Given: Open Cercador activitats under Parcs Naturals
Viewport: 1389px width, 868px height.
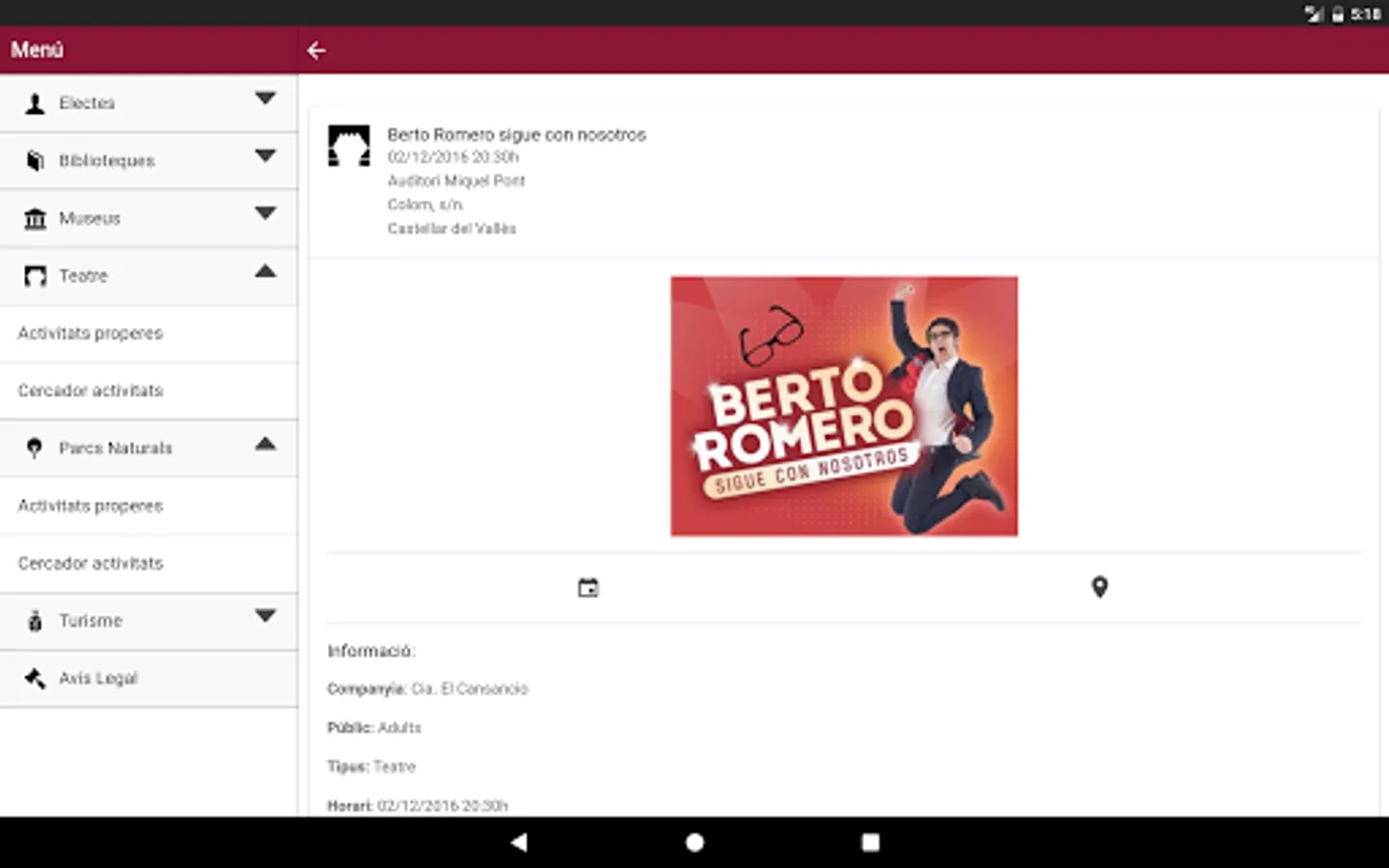Looking at the screenshot, I should coord(149,563).
